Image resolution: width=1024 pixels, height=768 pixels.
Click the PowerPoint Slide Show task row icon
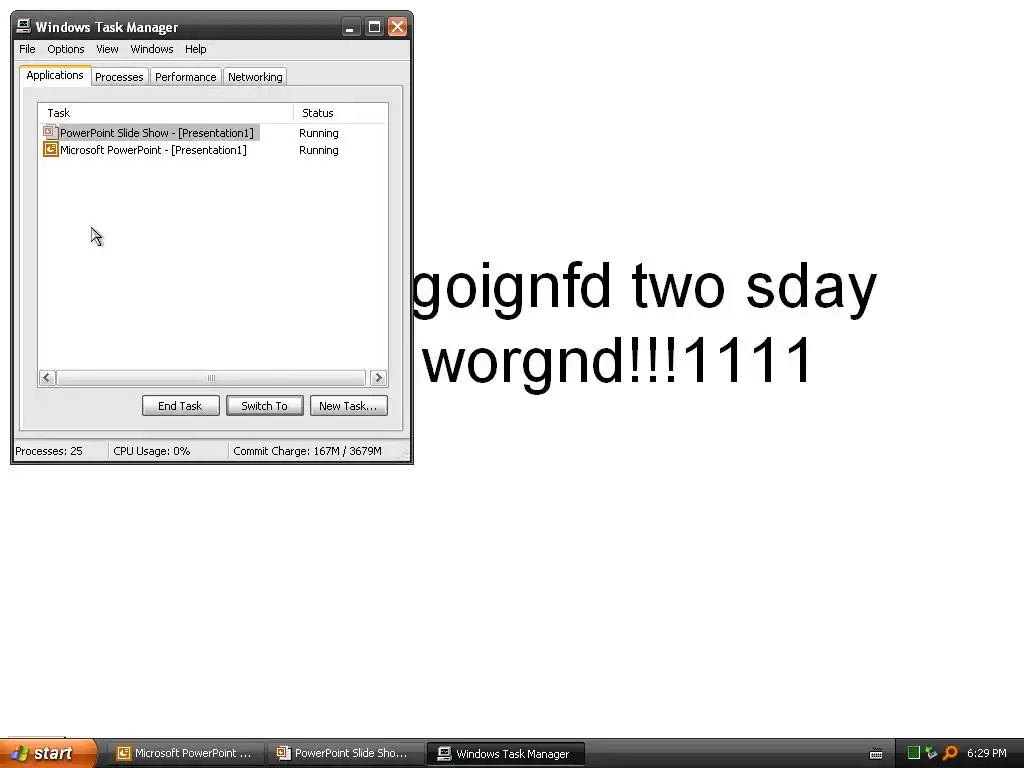50,132
